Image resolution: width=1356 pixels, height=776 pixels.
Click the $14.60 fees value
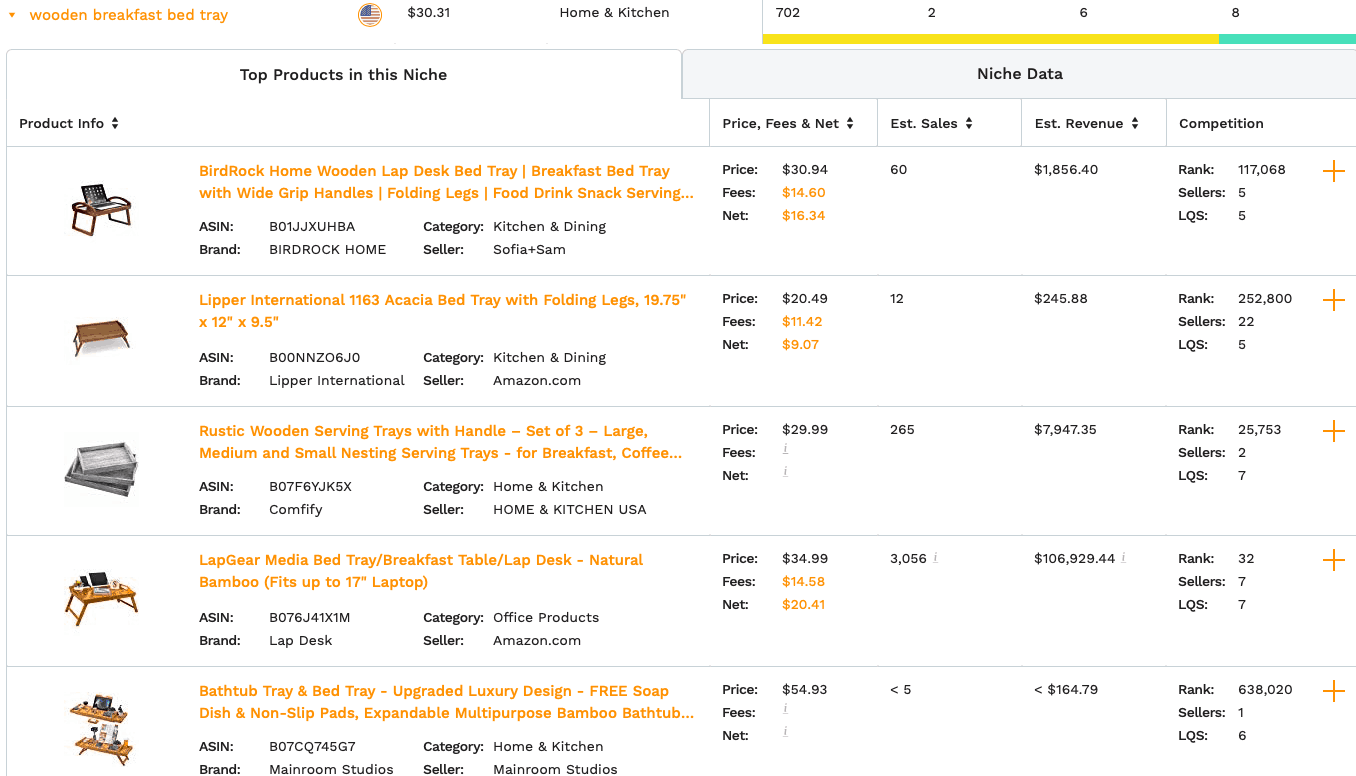click(804, 192)
